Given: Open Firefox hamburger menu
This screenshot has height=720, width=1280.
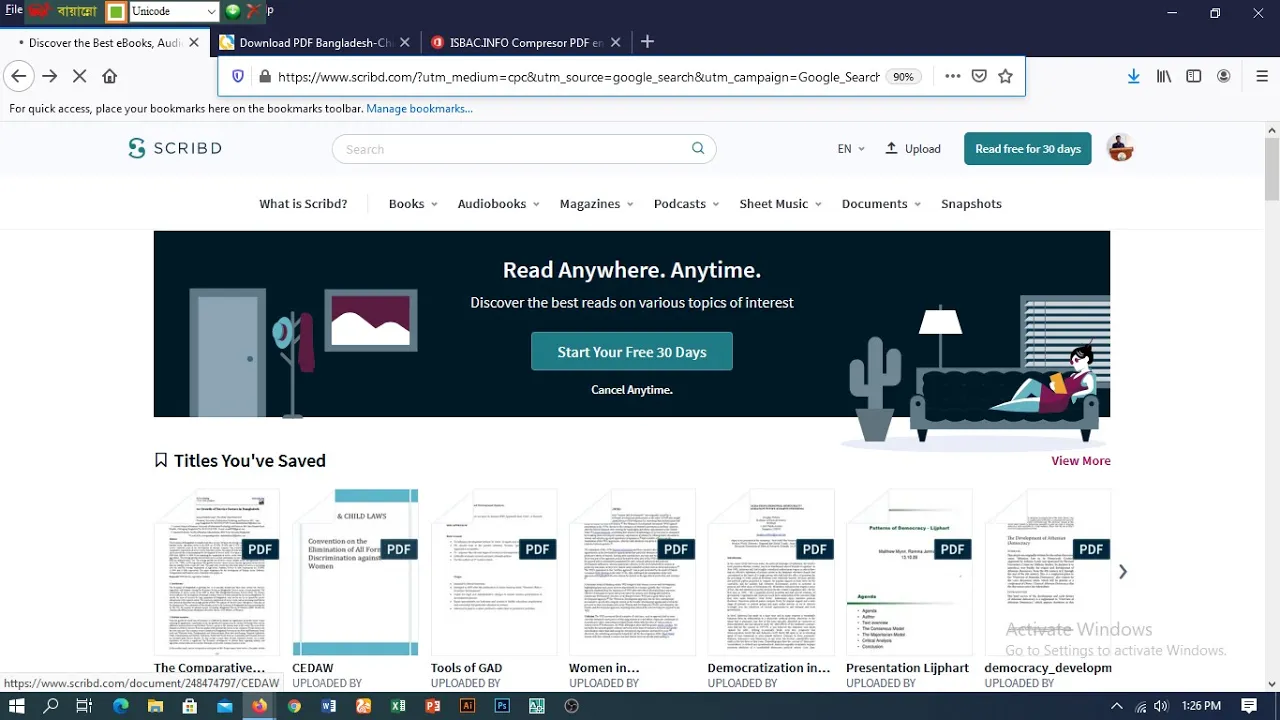Looking at the screenshot, I should pos(1262,76).
